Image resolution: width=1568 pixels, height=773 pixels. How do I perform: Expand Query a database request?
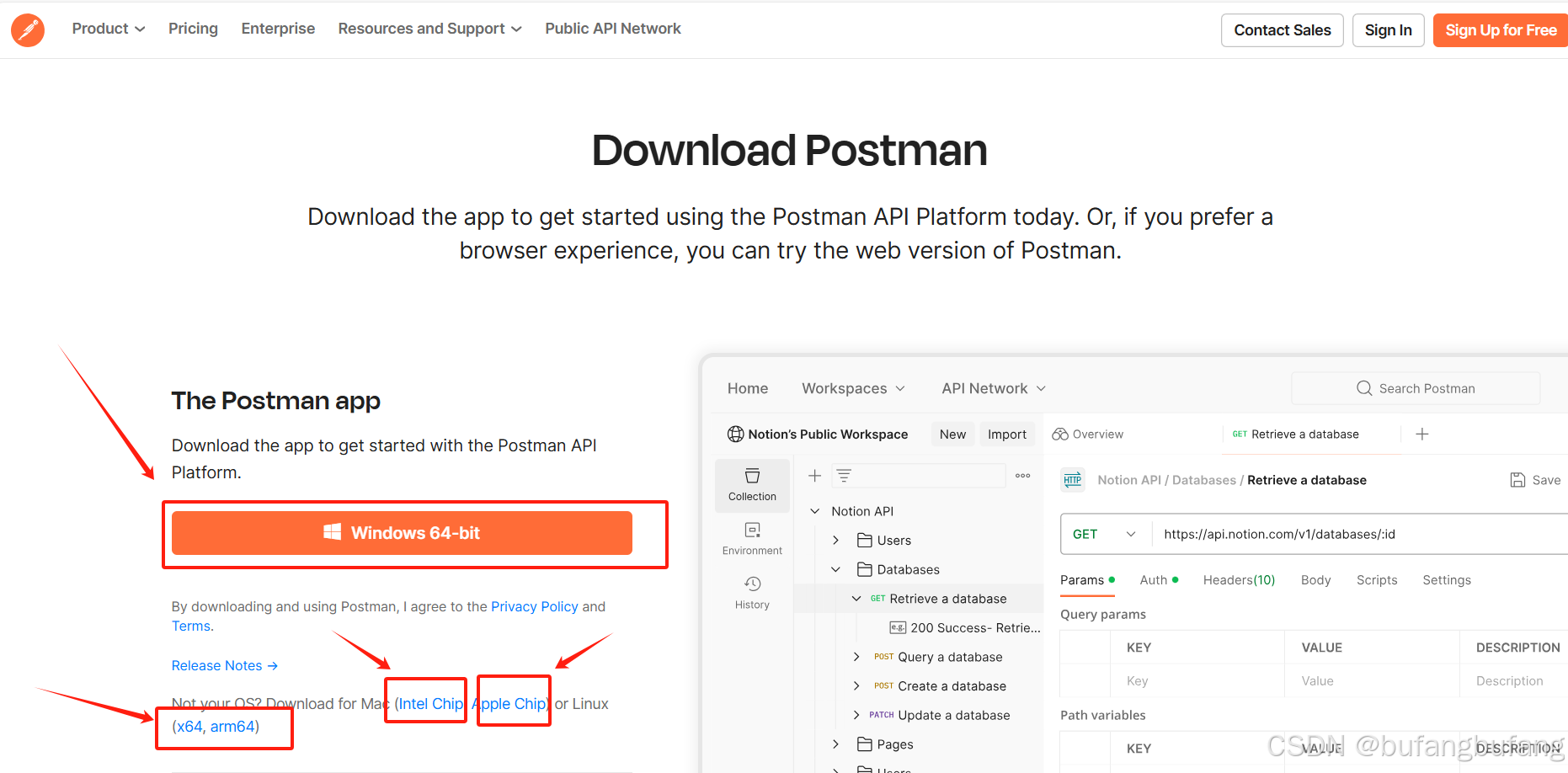856,657
